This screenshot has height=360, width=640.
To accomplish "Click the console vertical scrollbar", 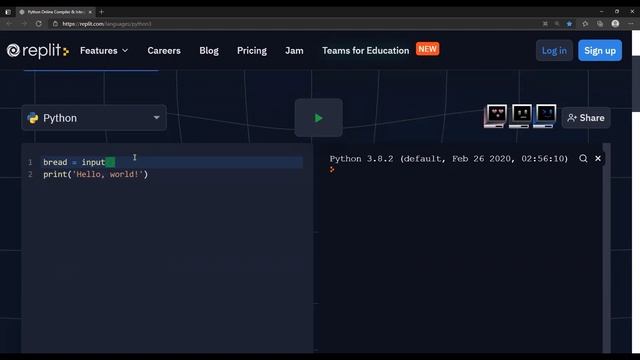I will [x=607, y=248].
